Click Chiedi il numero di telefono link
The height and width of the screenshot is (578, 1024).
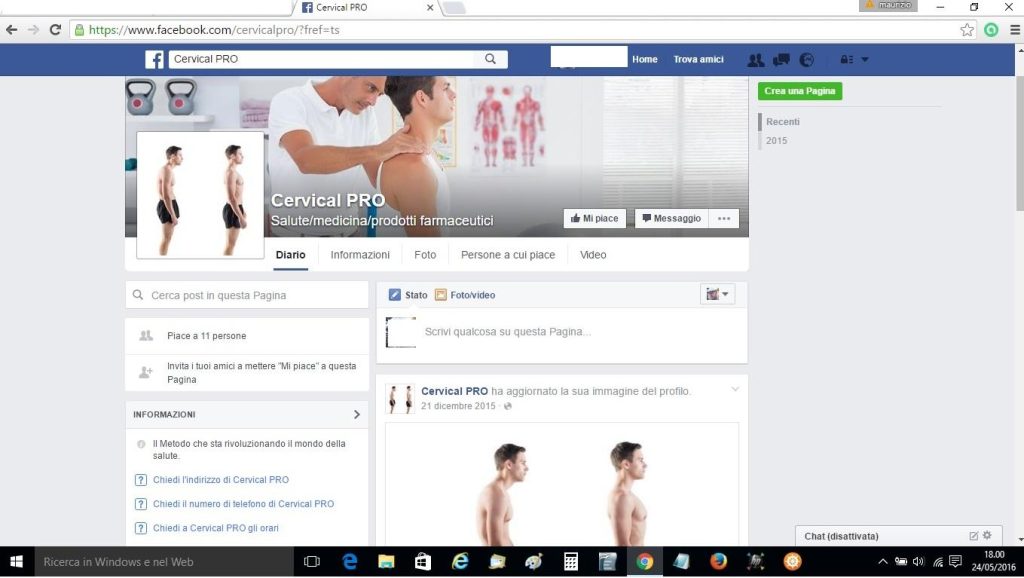pyautogui.click(x=243, y=504)
